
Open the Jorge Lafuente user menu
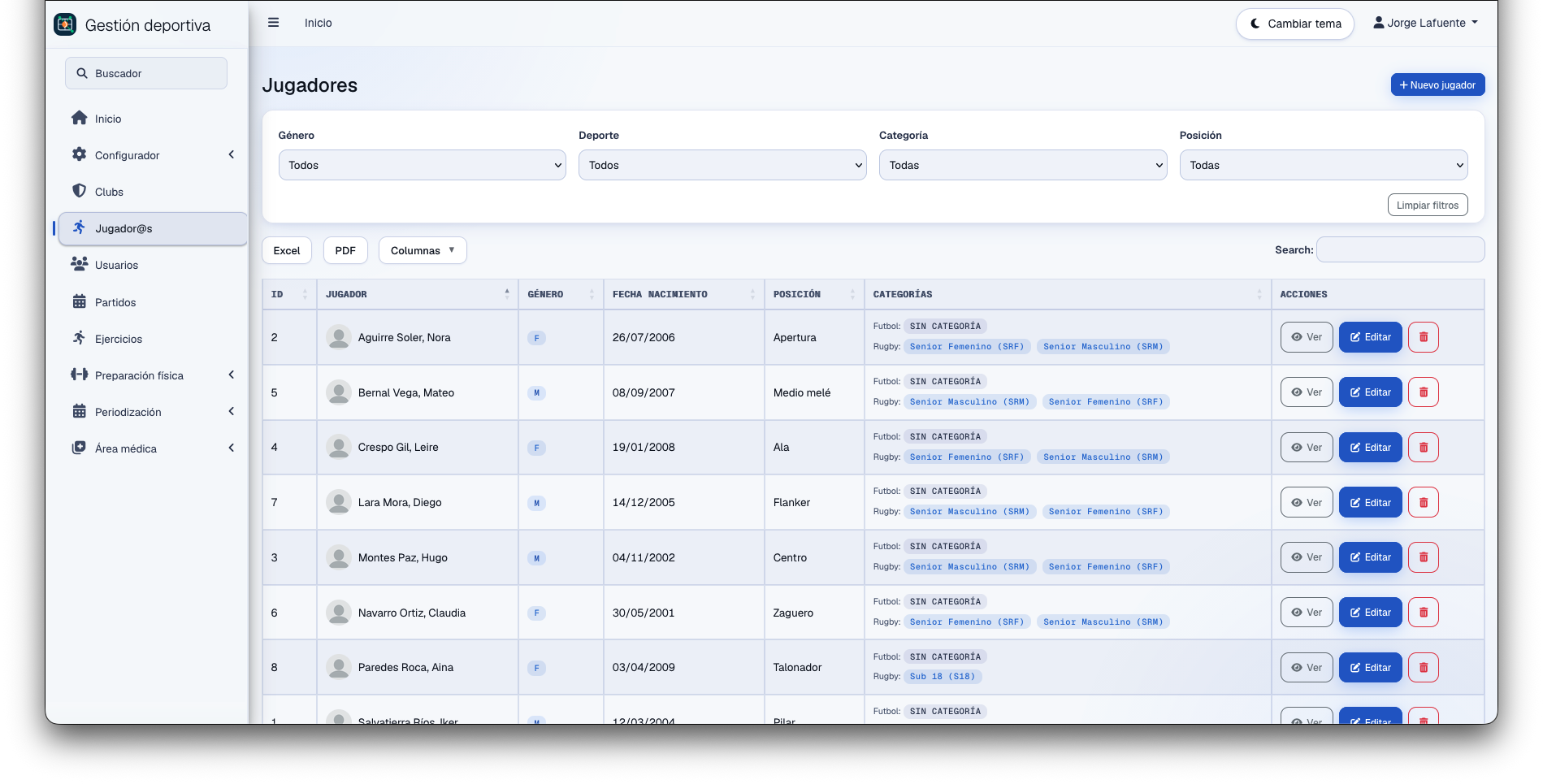tap(1425, 23)
